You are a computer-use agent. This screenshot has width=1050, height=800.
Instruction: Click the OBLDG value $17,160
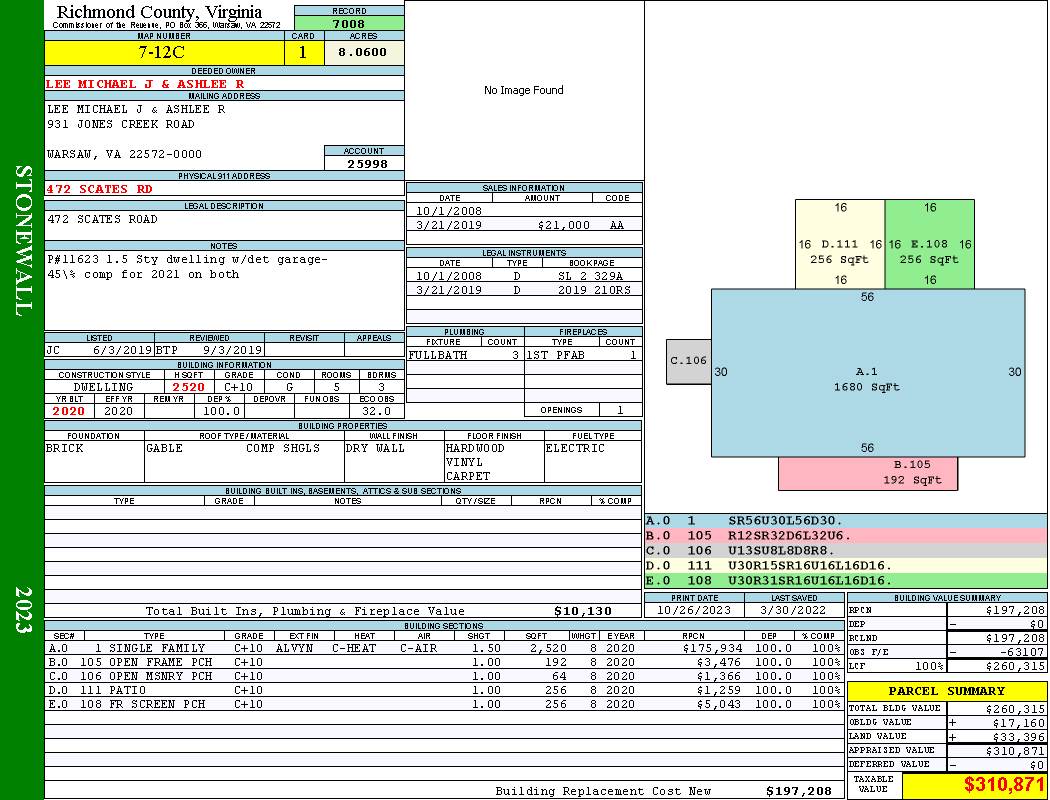pos(1019,723)
